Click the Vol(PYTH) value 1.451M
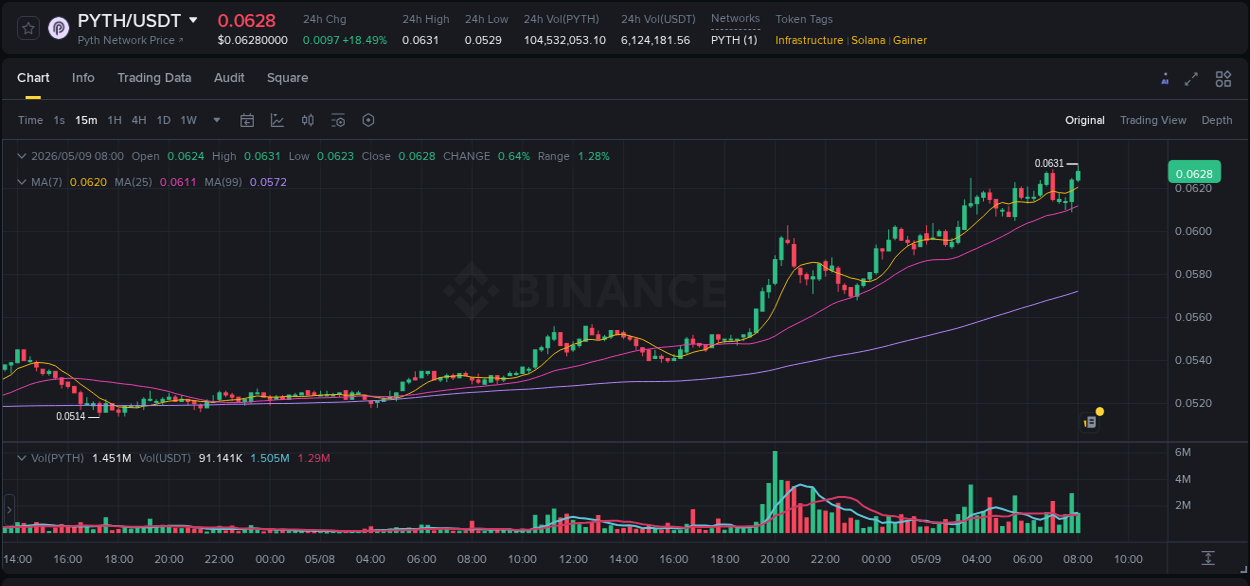Image resolution: width=1250 pixels, height=586 pixels. tap(111, 457)
